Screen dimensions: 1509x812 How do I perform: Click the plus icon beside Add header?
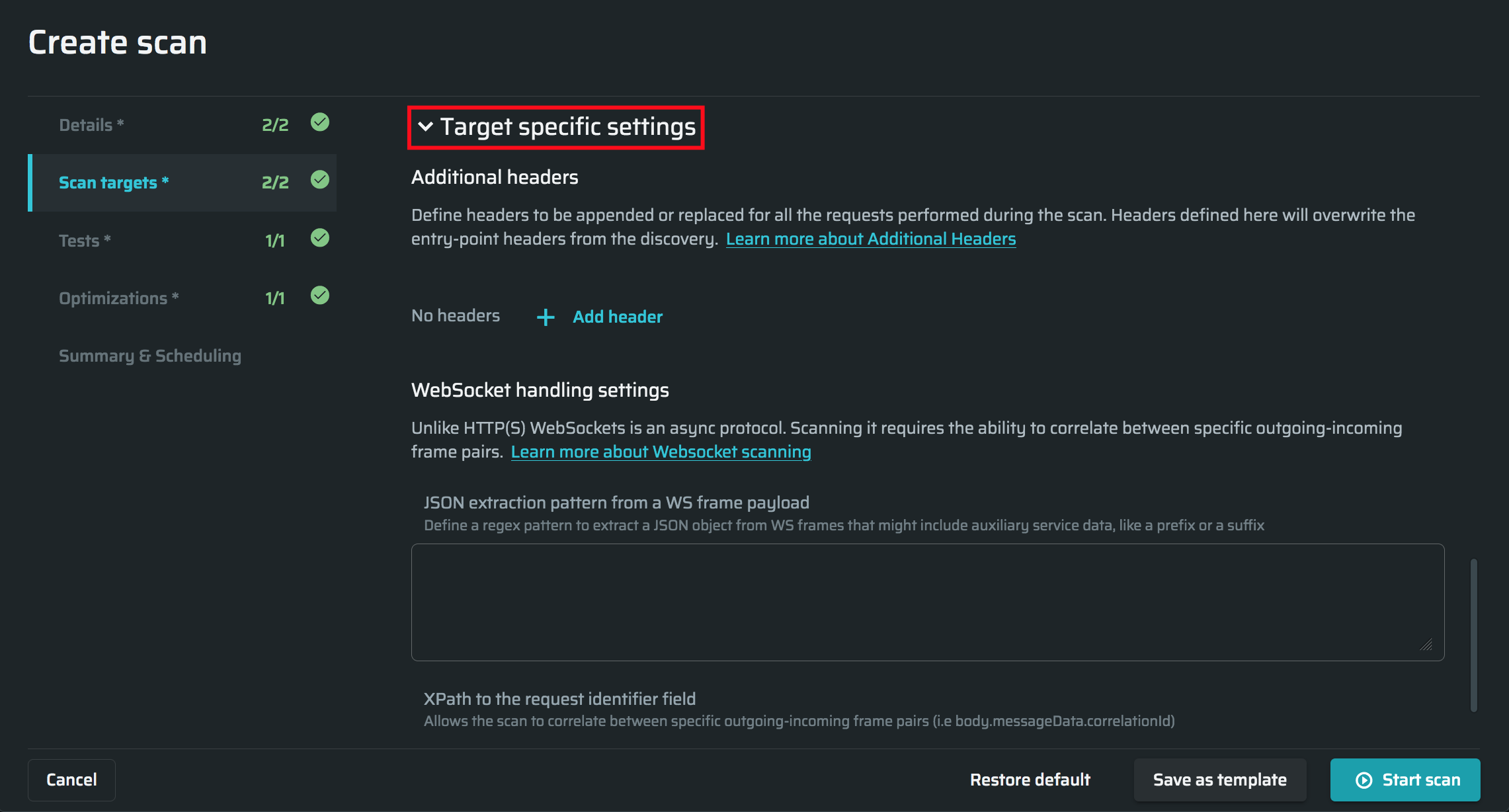[x=546, y=317]
